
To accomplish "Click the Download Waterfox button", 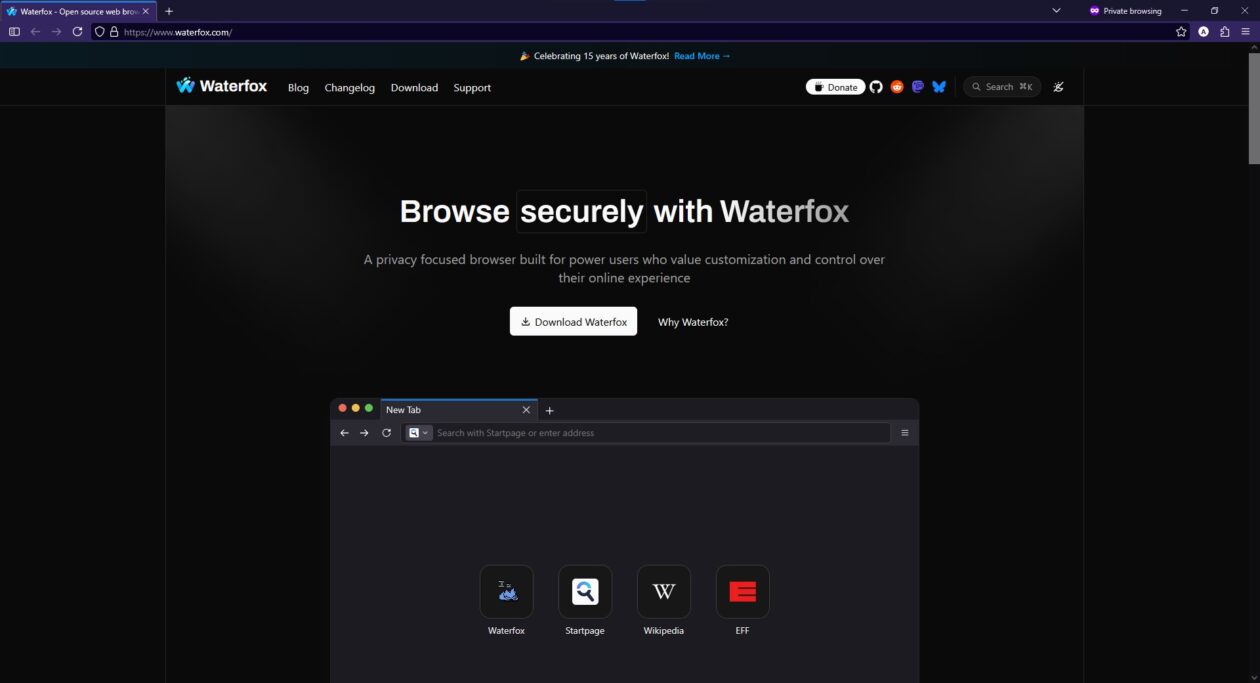I will click(x=573, y=322).
